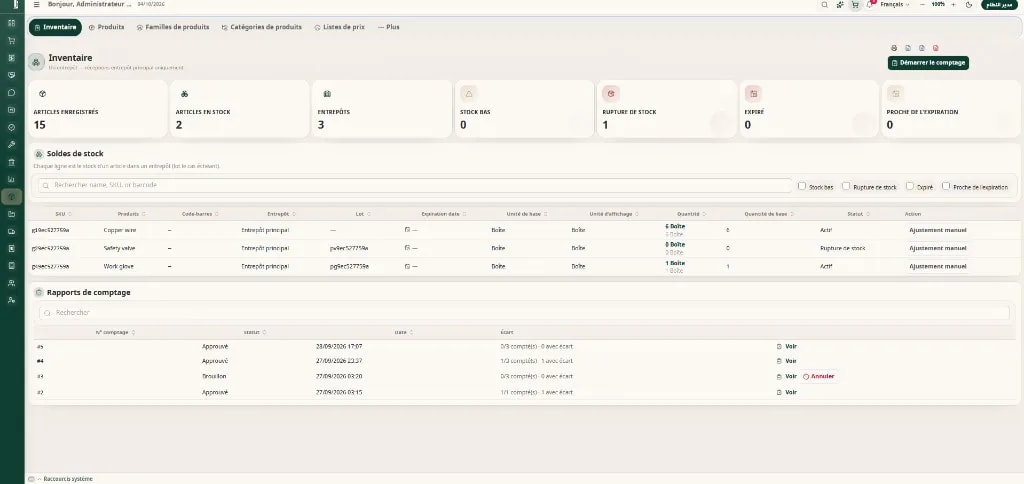The height and width of the screenshot is (484, 1024).
Task: Click the Stock bas card warning icon
Action: 468,93
